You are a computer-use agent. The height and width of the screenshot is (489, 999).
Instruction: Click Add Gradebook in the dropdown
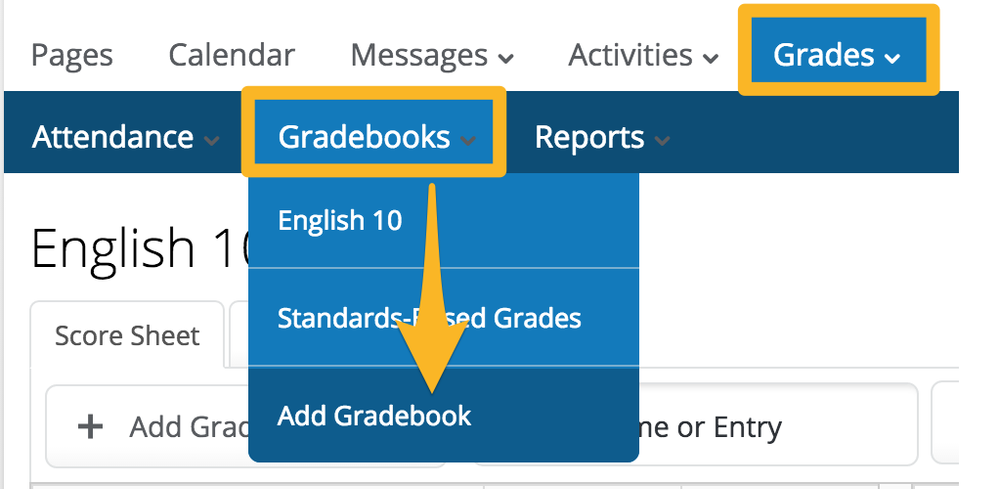tap(443, 415)
